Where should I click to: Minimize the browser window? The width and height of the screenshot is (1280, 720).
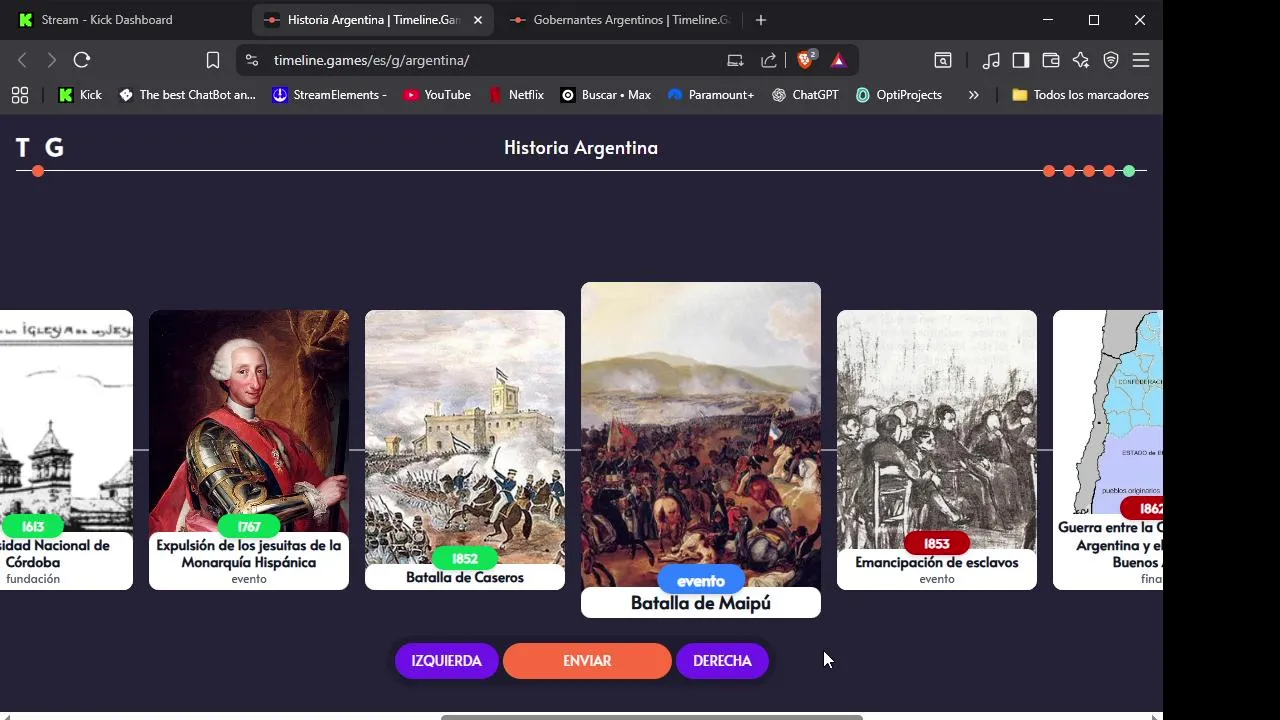[x=1048, y=20]
